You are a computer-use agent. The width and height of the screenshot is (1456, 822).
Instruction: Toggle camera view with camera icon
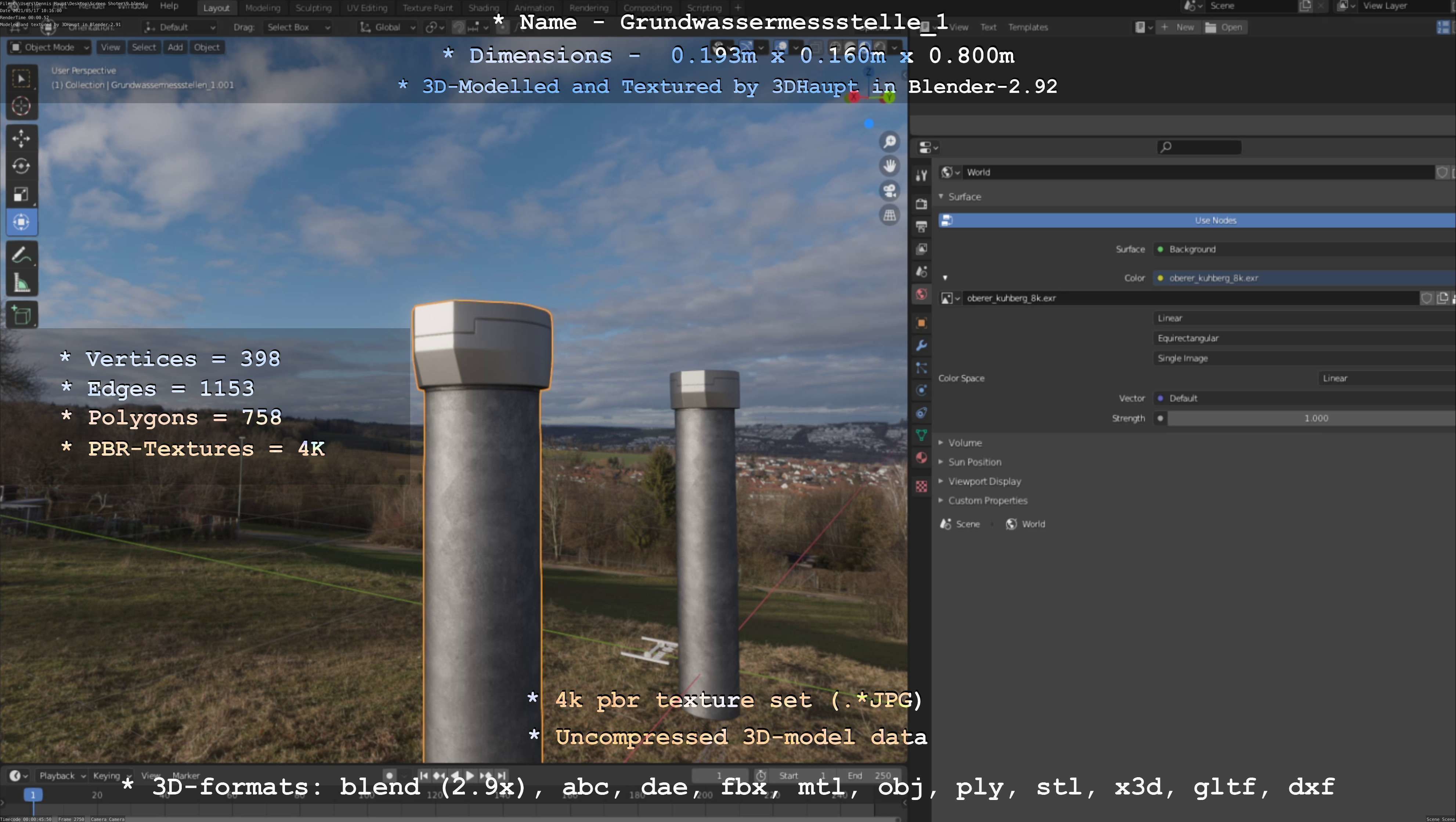click(890, 191)
